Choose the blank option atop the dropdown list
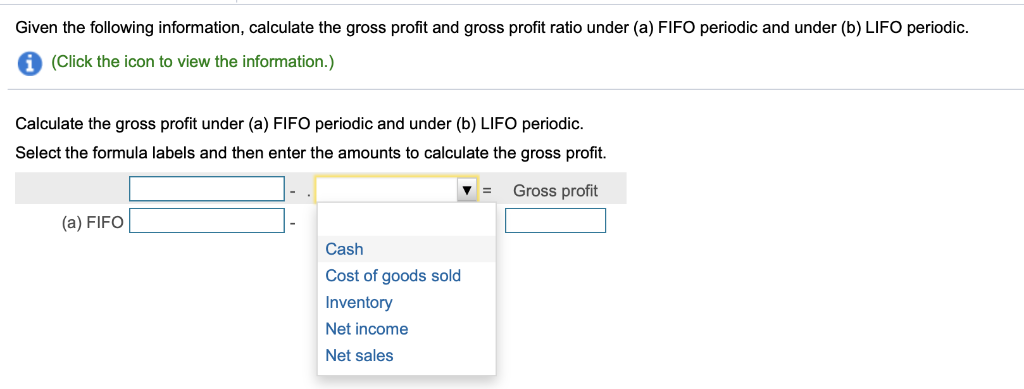The image size is (1024, 389). pos(406,221)
